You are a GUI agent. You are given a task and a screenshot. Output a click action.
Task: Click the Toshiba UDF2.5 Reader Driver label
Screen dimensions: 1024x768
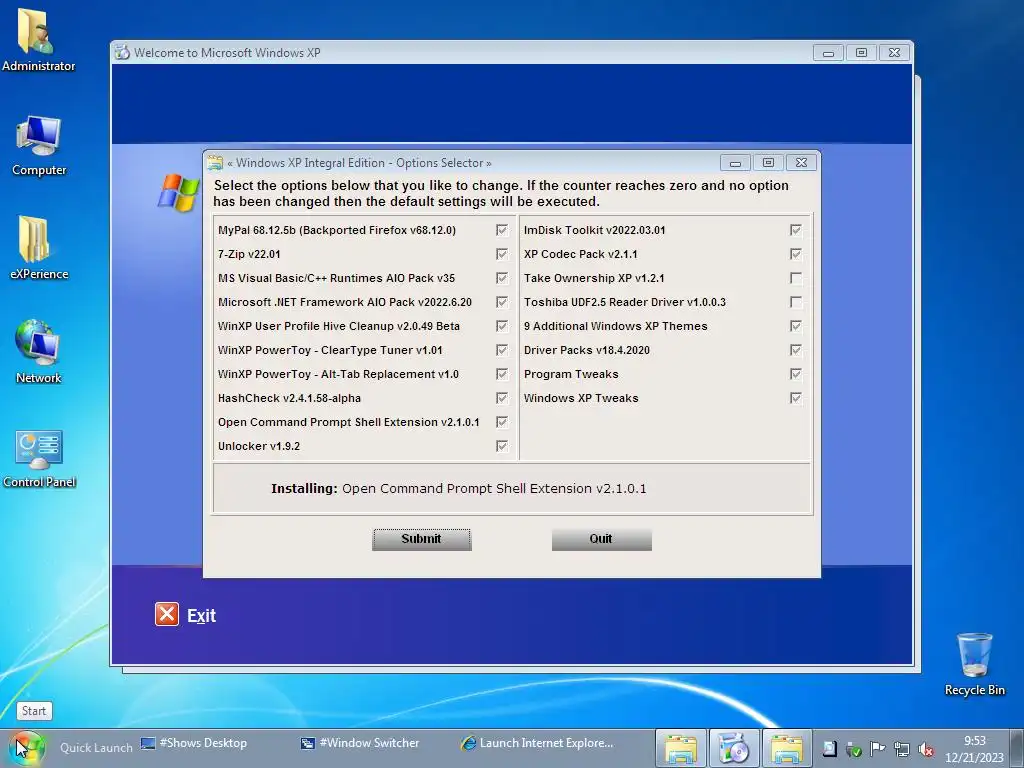point(624,302)
